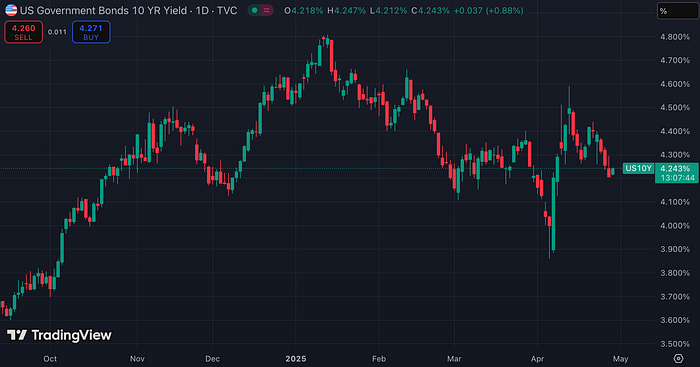The image size is (700, 367).
Task: Click the 13:07:44 countdown timer
Action: click(678, 178)
